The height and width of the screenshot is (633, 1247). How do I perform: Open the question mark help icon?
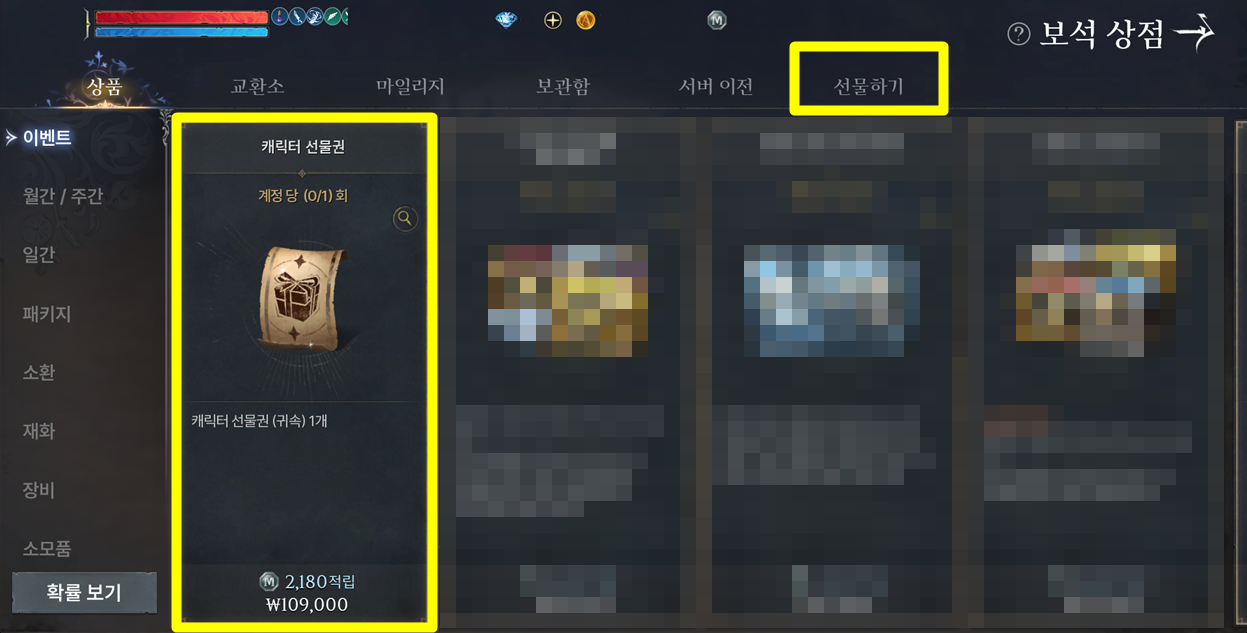pos(1018,35)
